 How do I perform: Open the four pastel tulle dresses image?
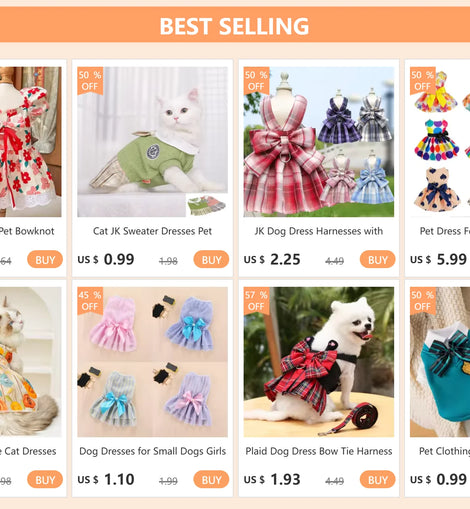click(x=152, y=362)
